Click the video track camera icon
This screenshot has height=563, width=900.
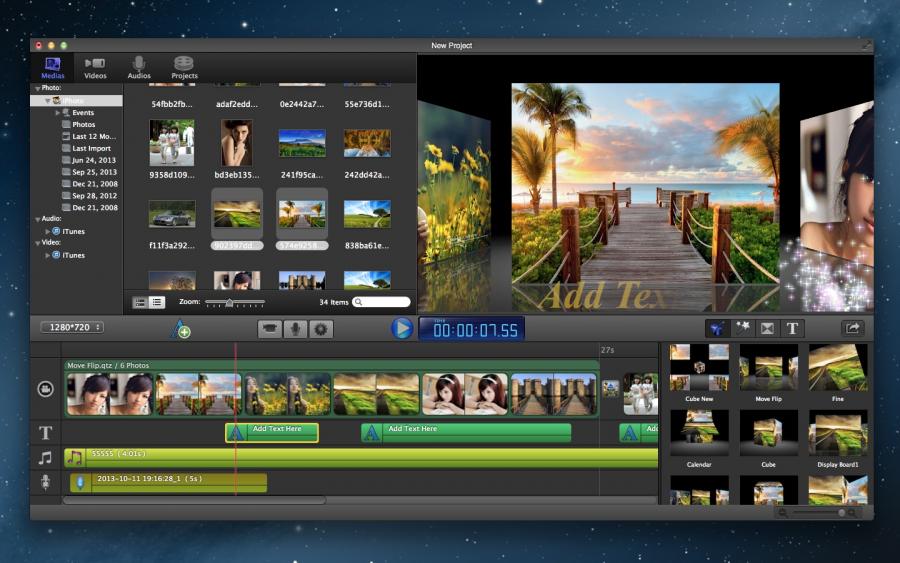coord(45,389)
